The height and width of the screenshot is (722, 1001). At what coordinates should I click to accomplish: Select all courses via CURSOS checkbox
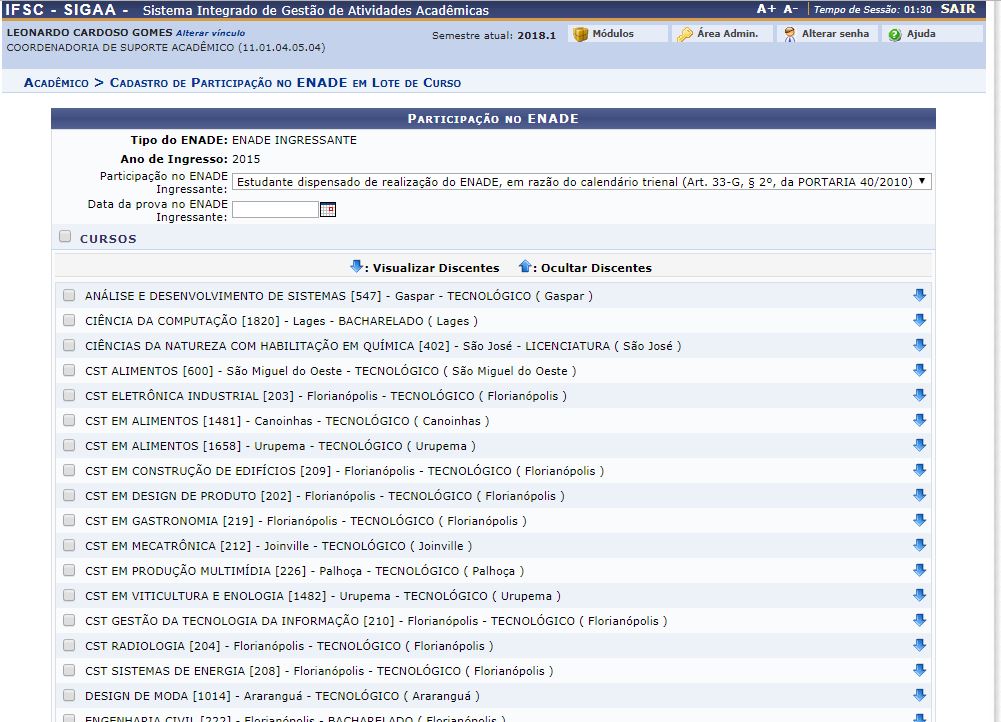pyautogui.click(x=65, y=237)
